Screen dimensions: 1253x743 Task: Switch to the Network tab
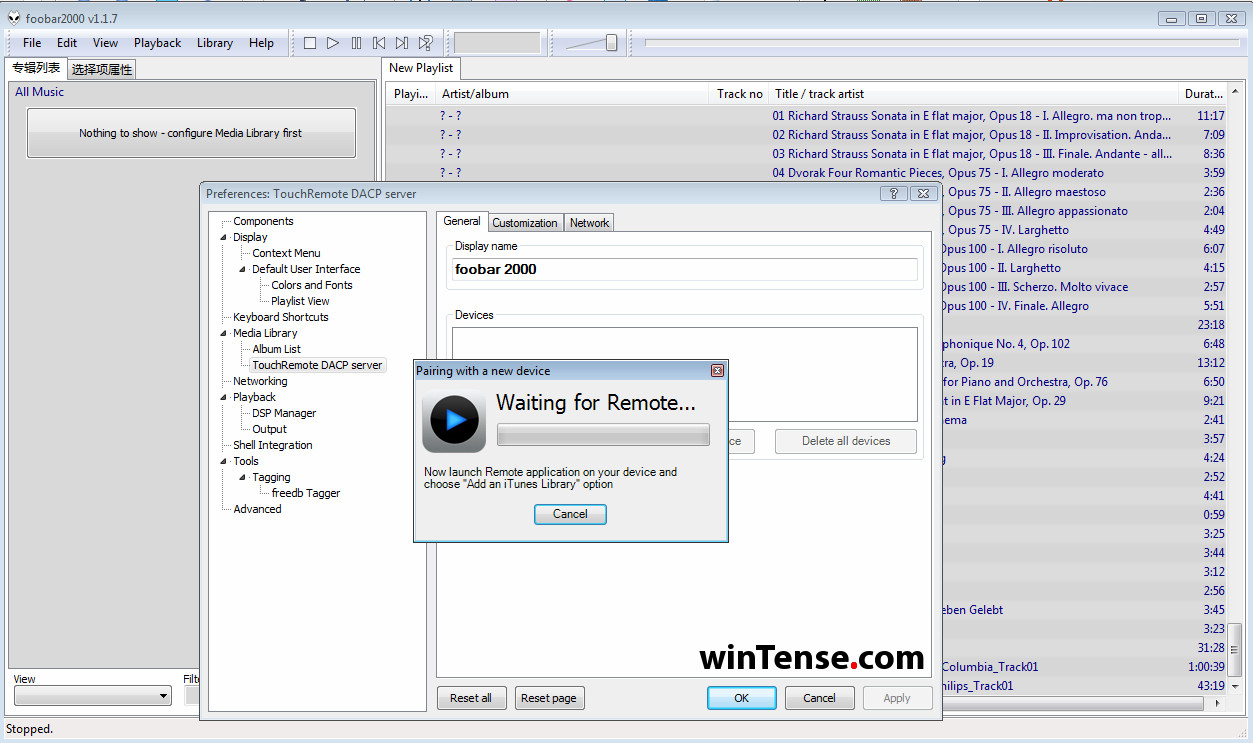(x=589, y=223)
